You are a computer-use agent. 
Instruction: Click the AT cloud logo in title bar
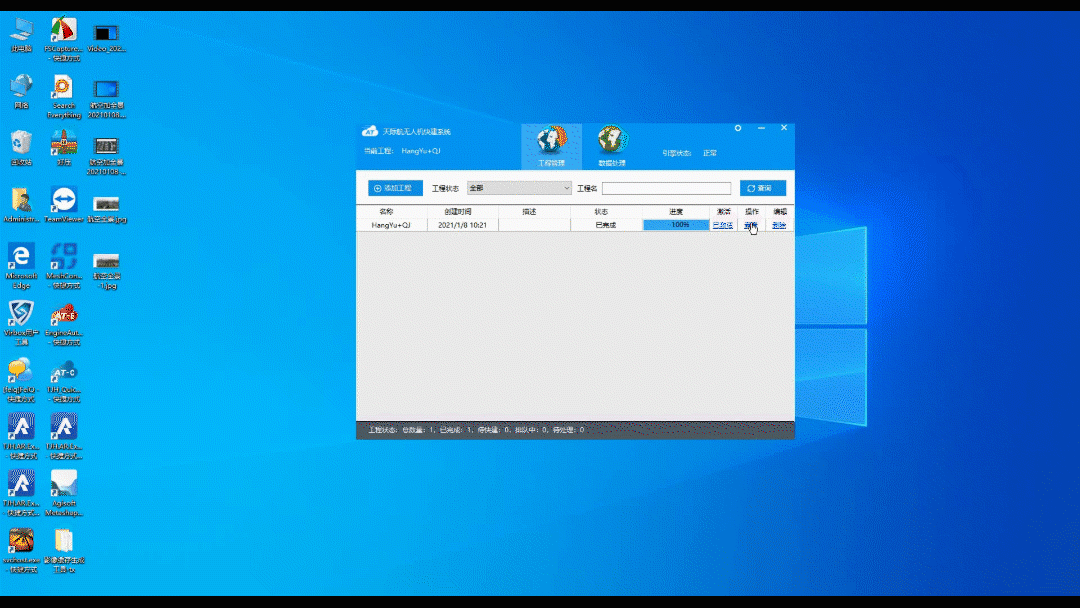369,132
